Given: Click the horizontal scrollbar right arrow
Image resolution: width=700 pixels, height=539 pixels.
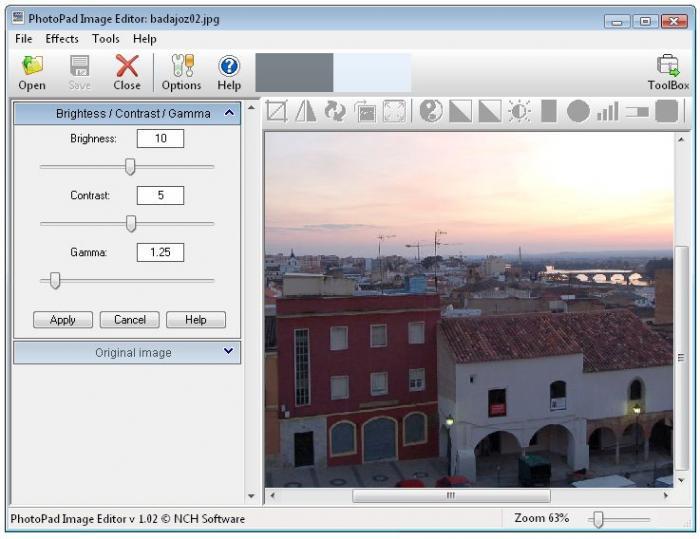Looking at the screenshot, I should tap(666, 495).
